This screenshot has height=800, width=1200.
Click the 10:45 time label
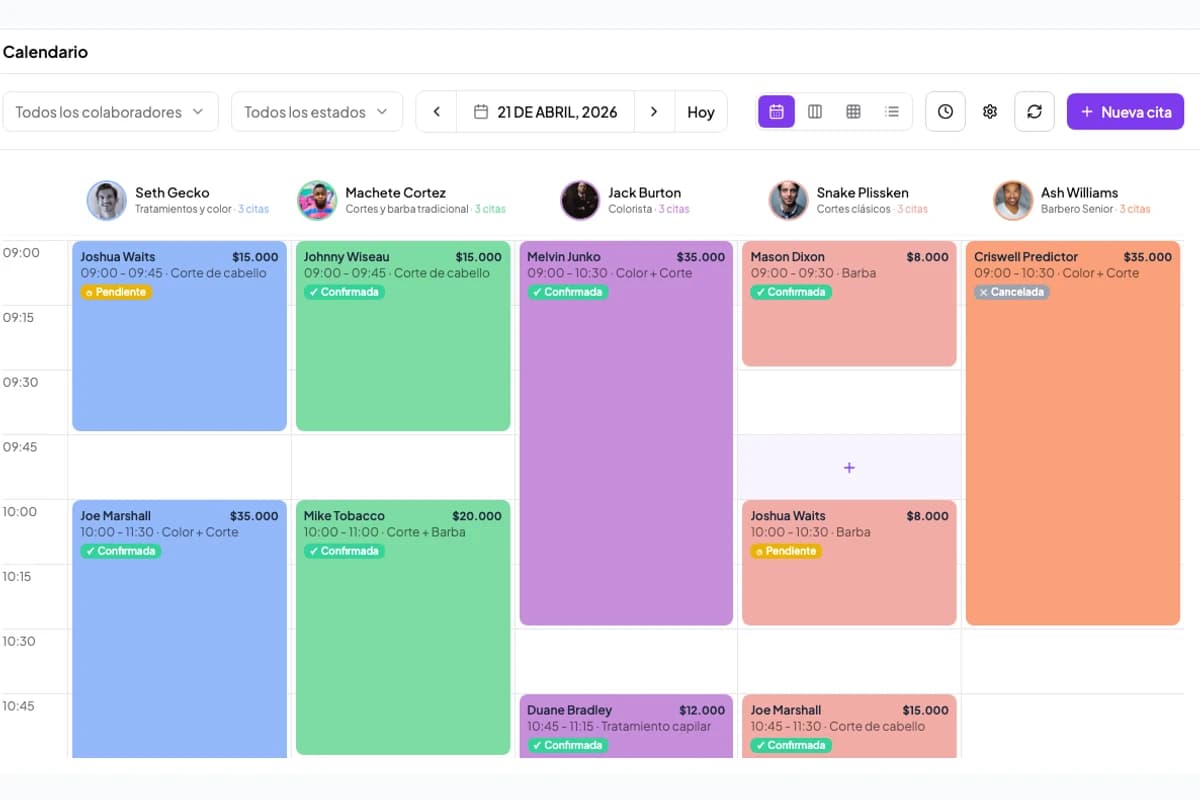pos(19,706)
